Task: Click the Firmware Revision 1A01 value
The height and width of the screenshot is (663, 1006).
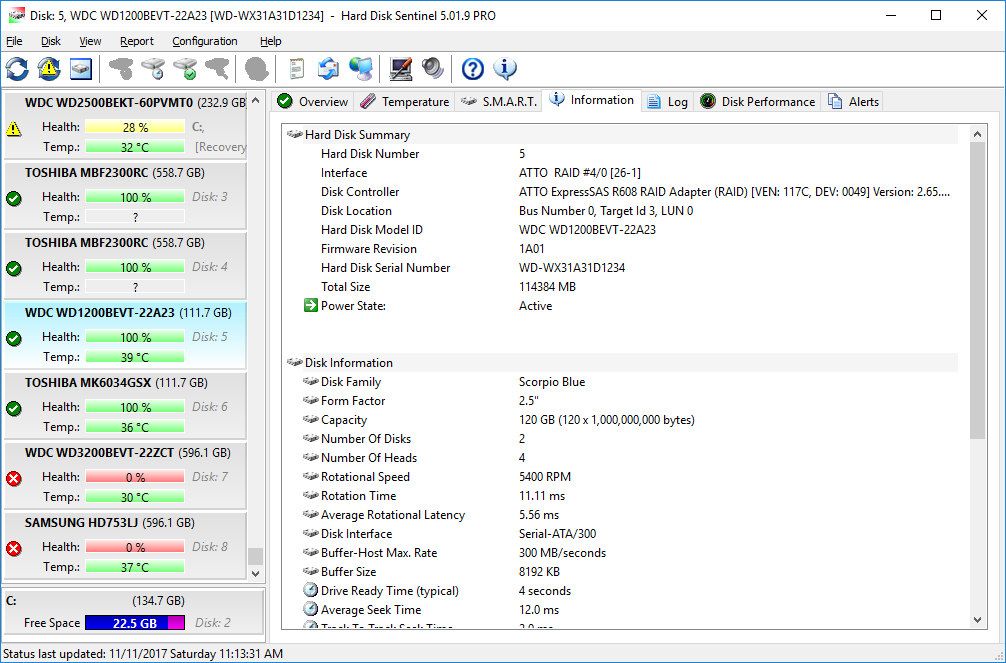Action: [x=531, y=249]
